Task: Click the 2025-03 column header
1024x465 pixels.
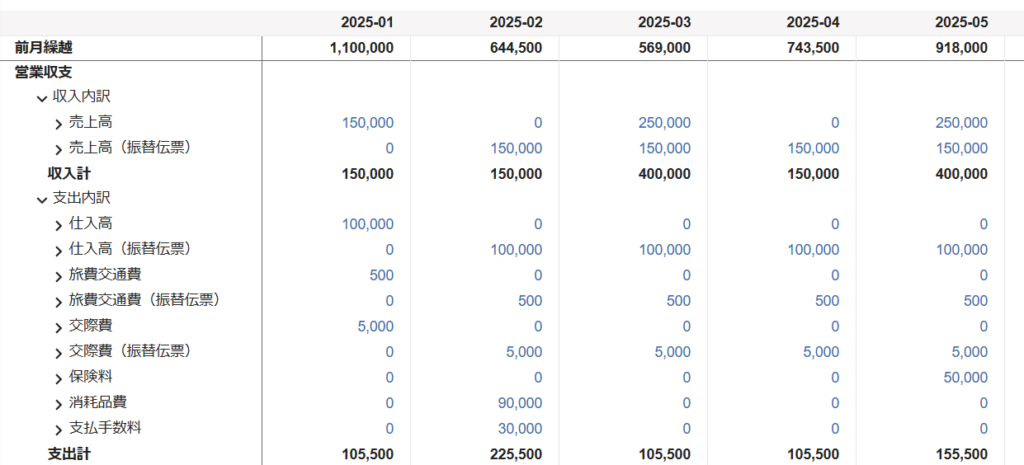Action: coord(664,22)
